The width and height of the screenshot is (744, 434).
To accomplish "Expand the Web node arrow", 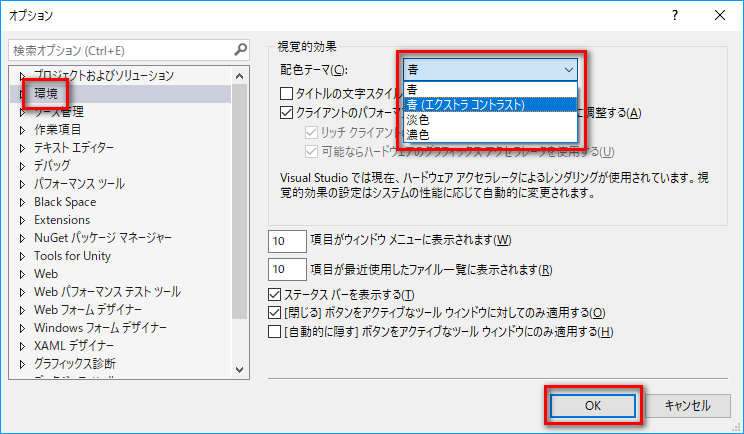I will click(22, 274).
